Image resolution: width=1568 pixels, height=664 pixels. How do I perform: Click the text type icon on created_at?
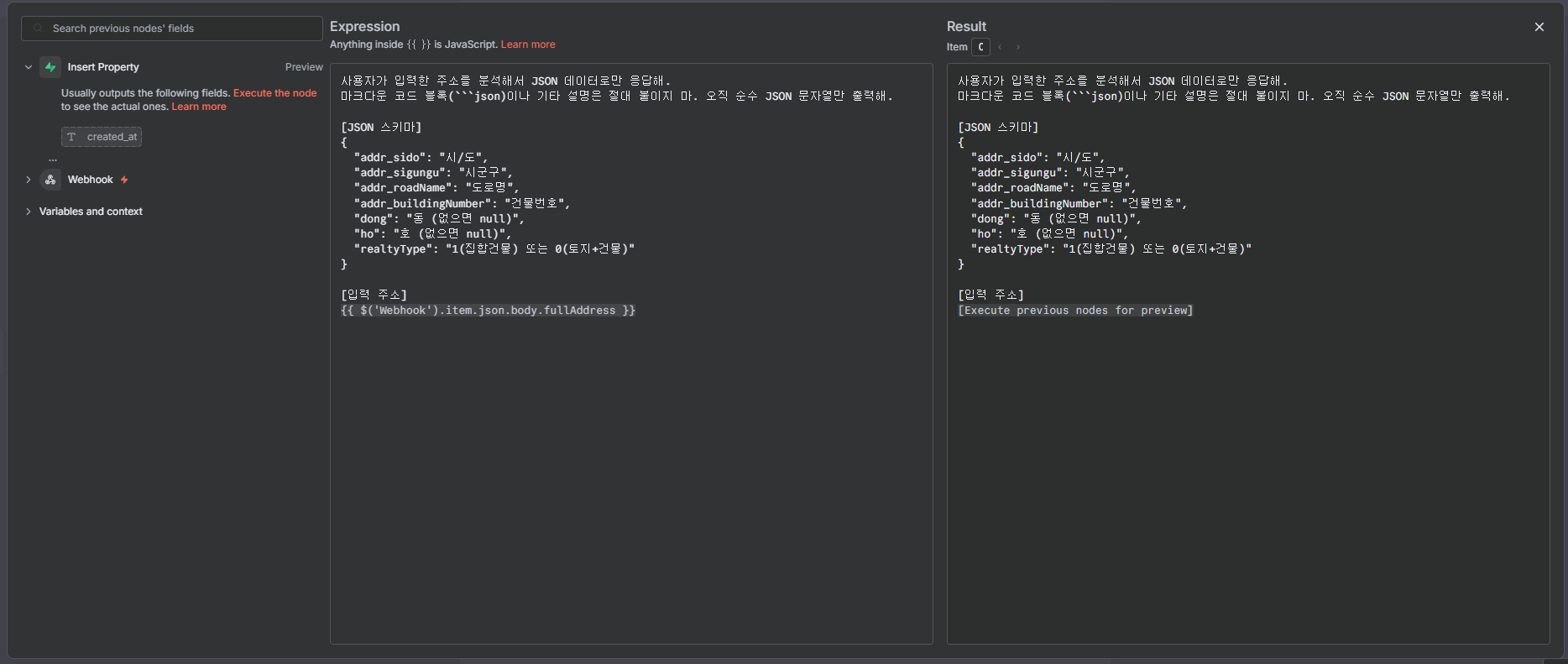click(72, 137)
